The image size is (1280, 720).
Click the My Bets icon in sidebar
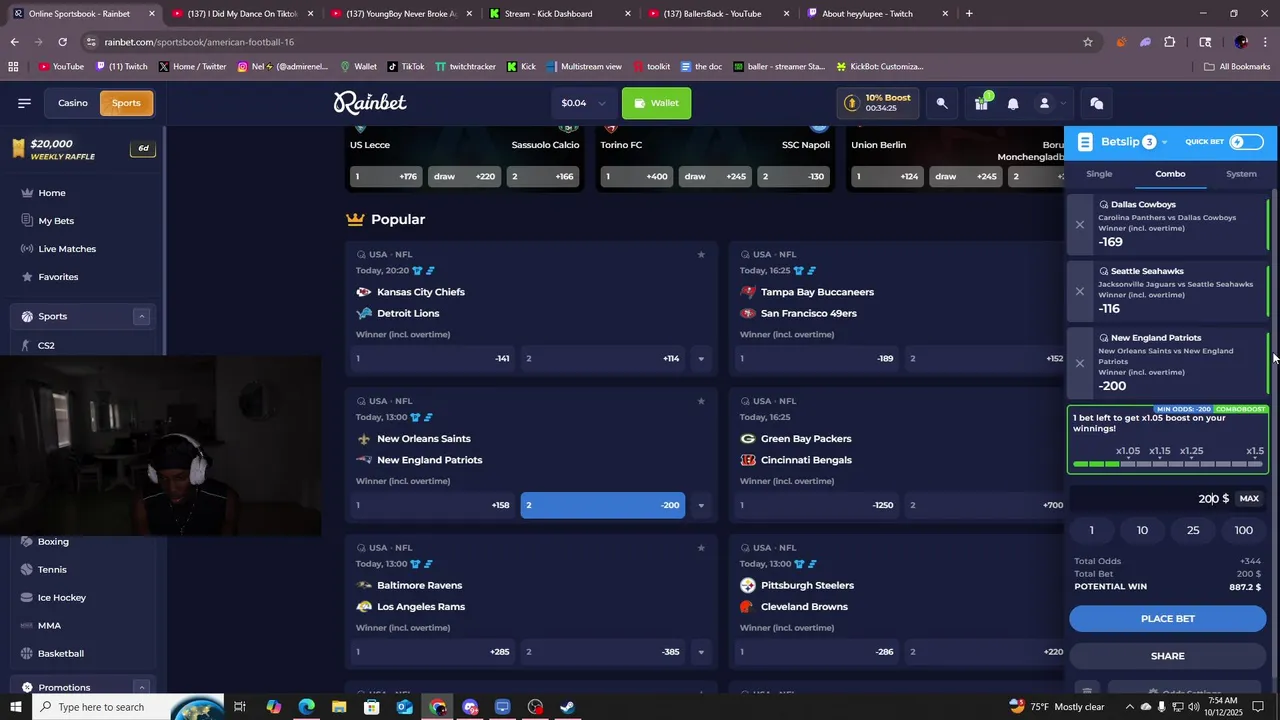point(27,221)
